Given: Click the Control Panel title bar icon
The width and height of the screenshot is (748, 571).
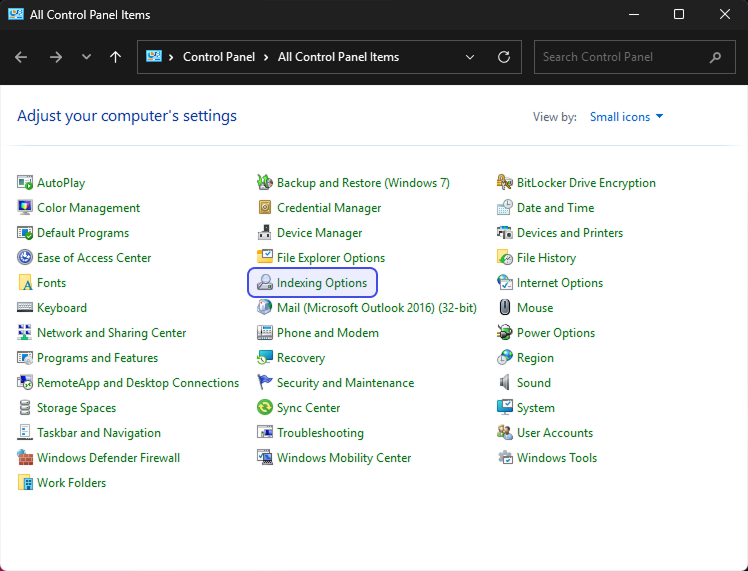Looking at the screenshot, I should click(x=16, y=14).
